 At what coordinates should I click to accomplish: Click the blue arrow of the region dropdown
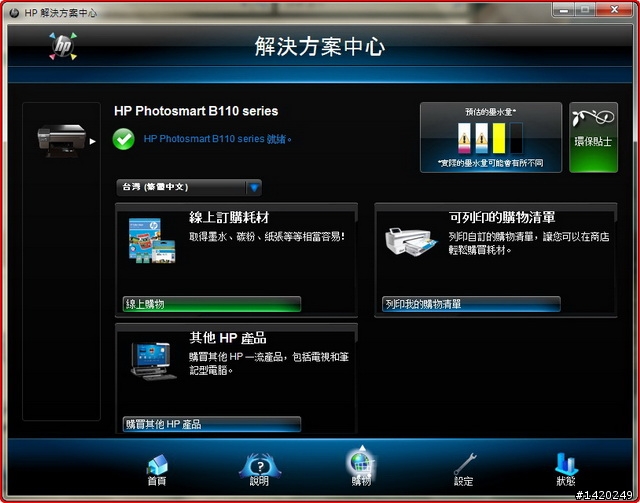pyautogui.click(x=254, y=188)
